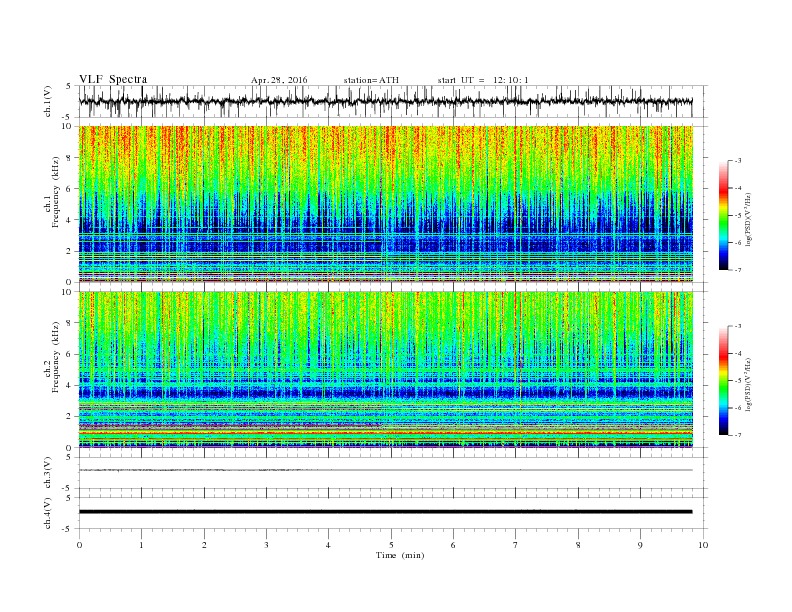The image size is (792, 612).
Task: Select the "start UT = 12:10: 1" text
Action: point(483,80)
